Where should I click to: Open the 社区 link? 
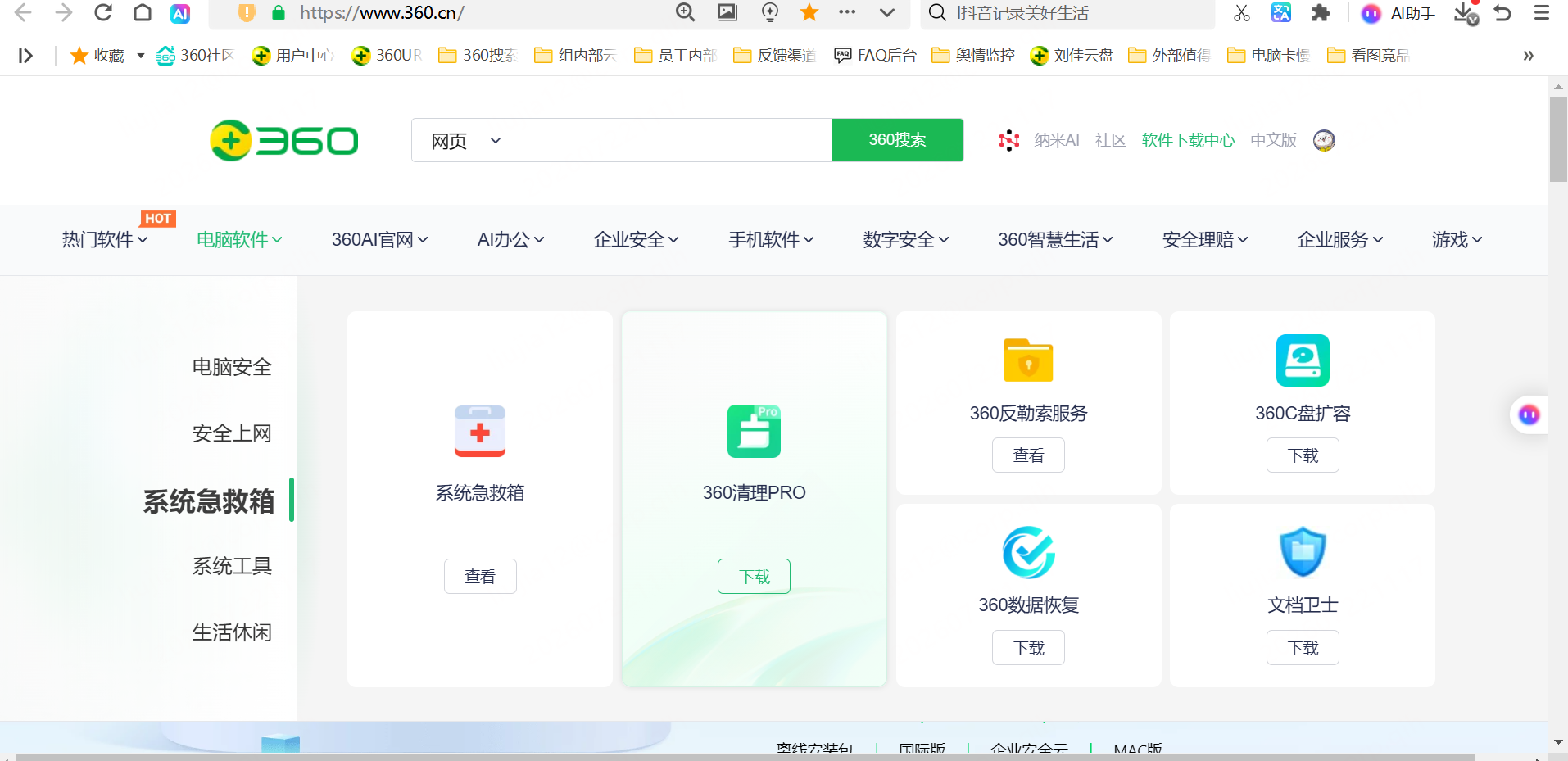tap(1110, 140)
